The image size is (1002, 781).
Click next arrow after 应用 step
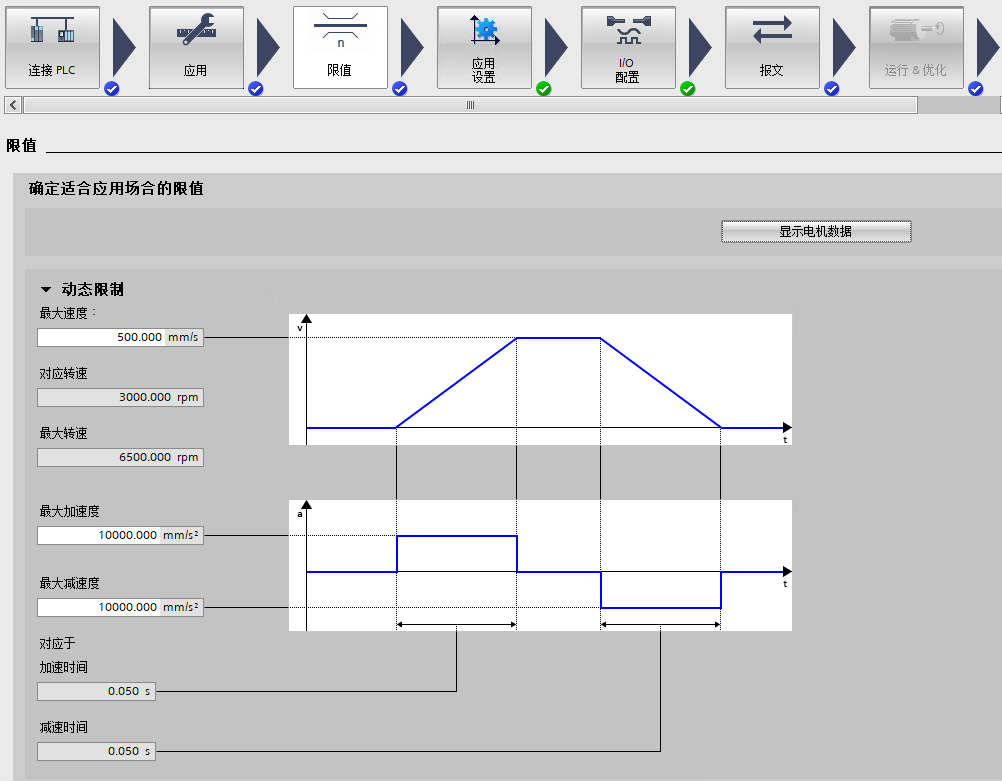tap(268, 47)
